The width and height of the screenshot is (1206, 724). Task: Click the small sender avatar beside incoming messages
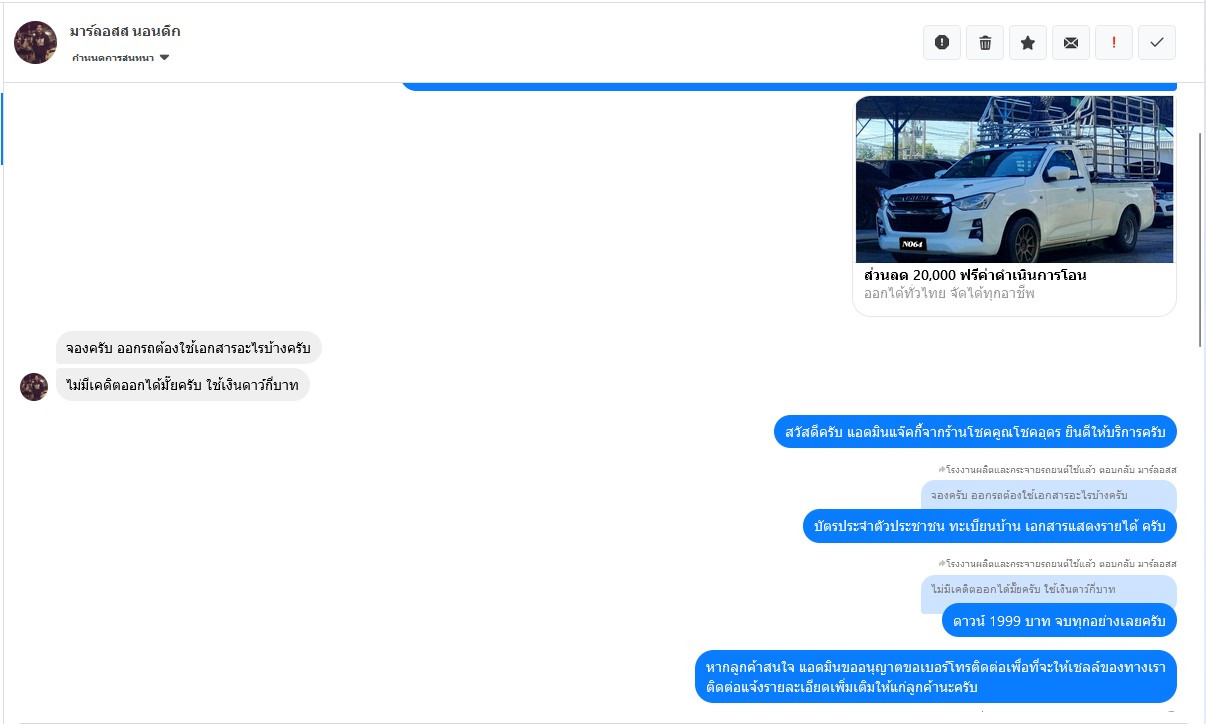click(x=34, y=387)
